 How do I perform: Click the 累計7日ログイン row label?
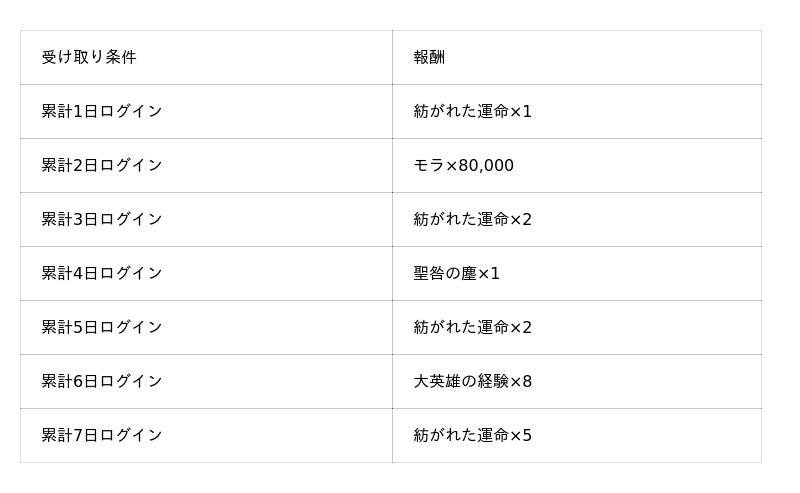pos(102,435)
